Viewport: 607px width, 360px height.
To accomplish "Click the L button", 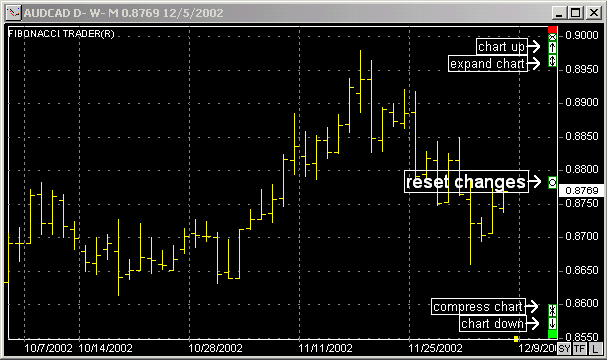I will [595, 348].
